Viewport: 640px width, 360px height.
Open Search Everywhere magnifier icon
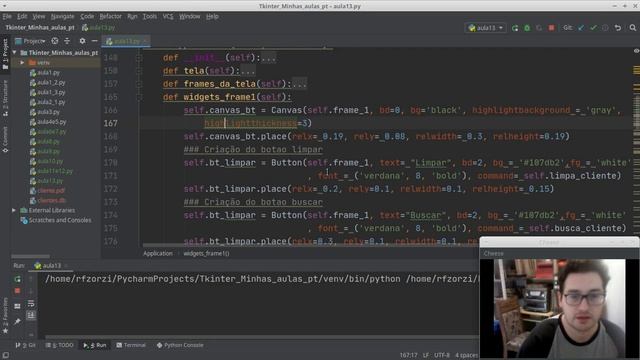coord(633,28)
